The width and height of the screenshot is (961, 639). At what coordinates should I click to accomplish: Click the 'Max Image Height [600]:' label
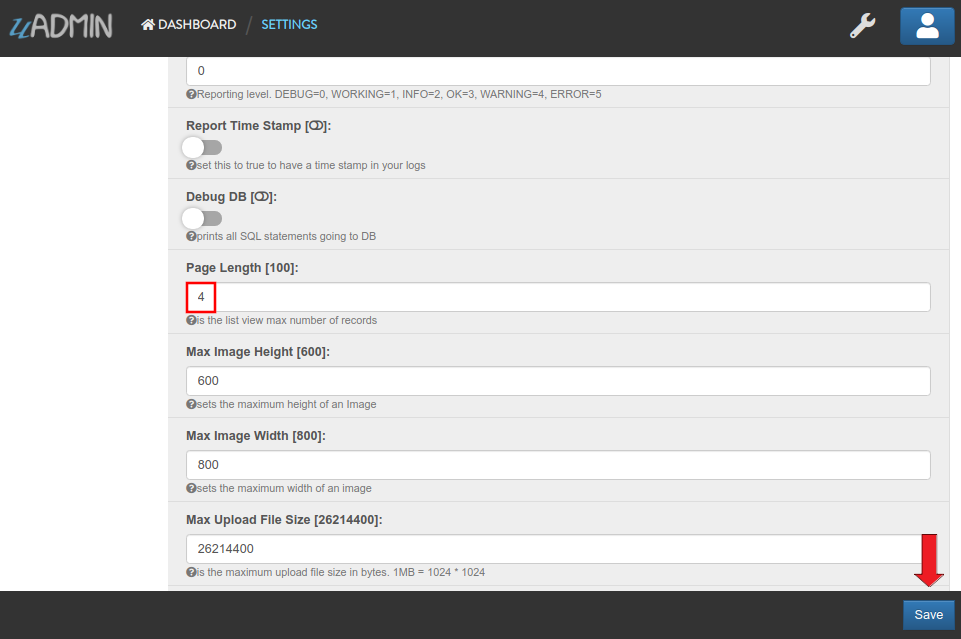(258, 352)
